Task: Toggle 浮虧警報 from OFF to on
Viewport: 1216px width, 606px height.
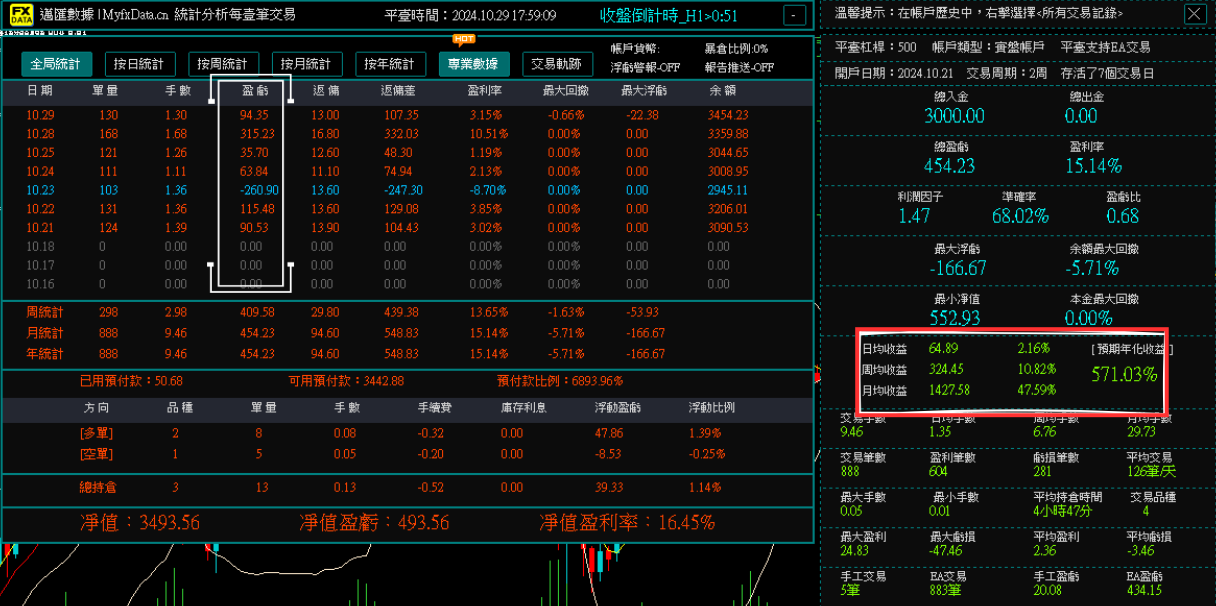Action: tap(645, 65)
